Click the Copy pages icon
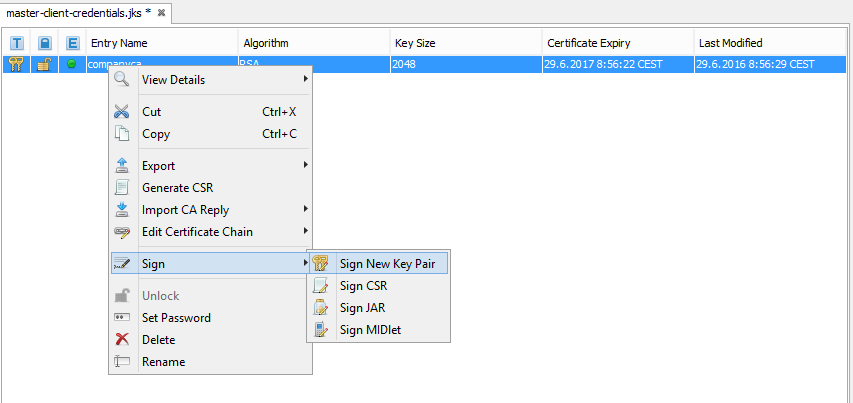Viewport: 853px width, 403px height. (122, 134)
